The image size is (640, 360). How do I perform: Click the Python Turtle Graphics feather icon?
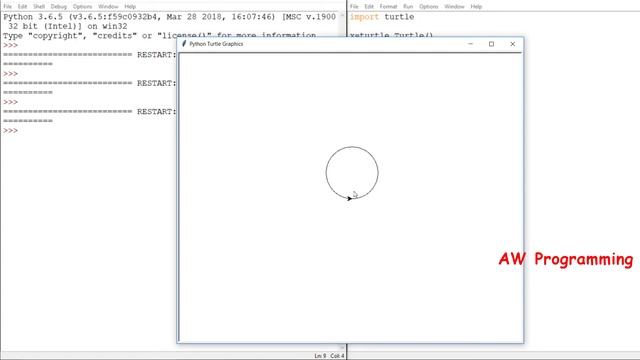[184, 44]
